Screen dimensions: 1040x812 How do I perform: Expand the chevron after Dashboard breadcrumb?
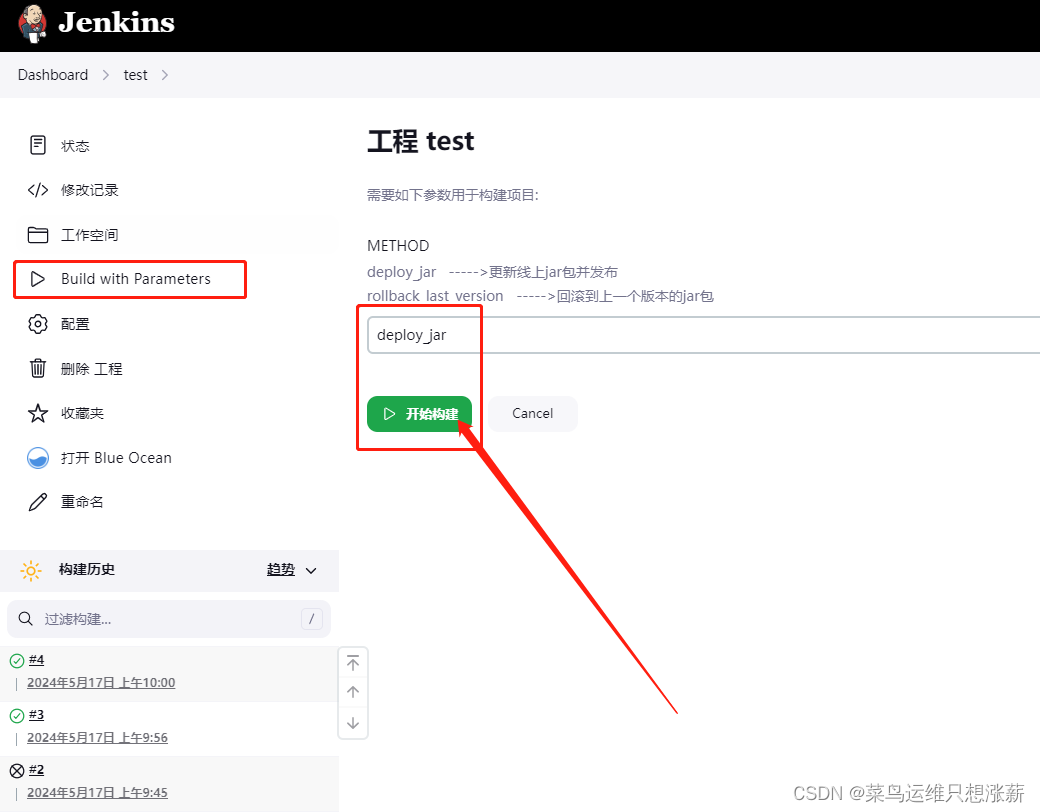click(x=105, y=75)
